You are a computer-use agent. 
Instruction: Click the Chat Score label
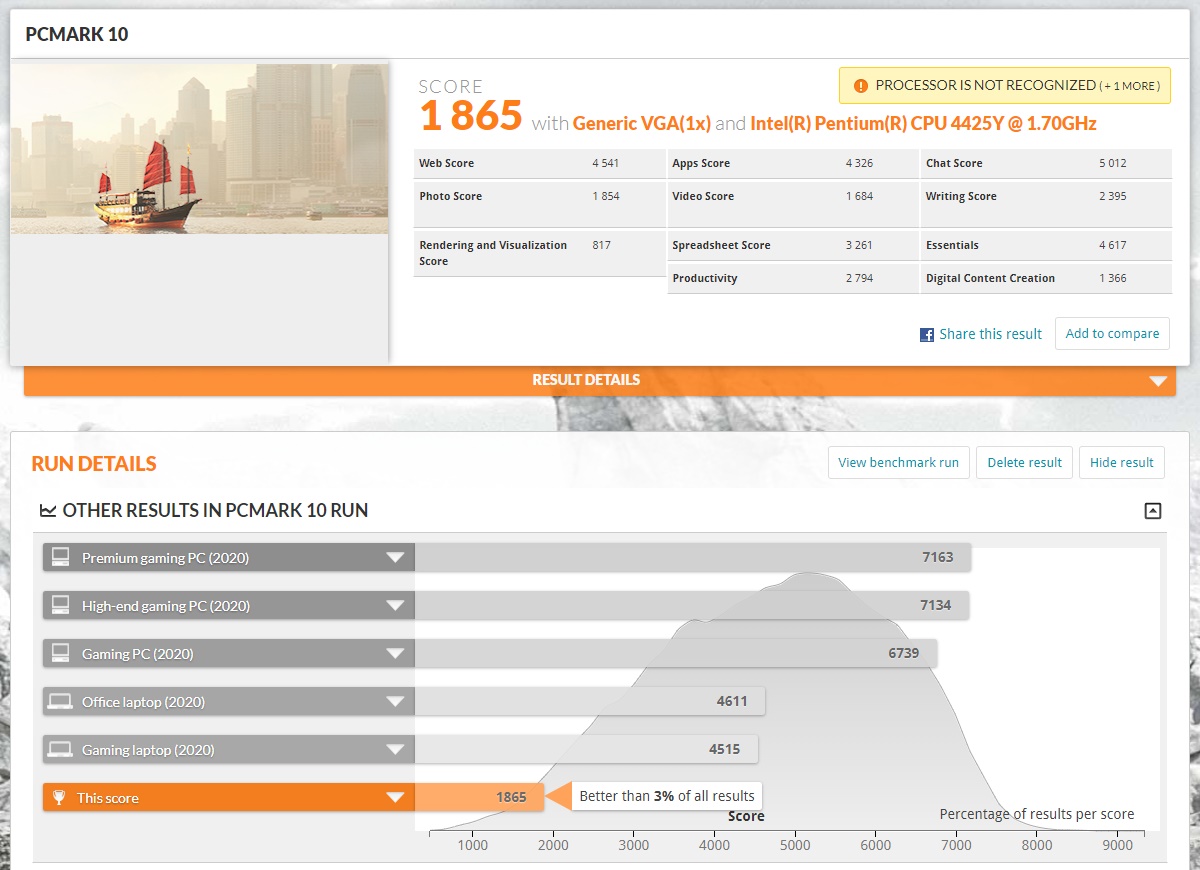954,163
